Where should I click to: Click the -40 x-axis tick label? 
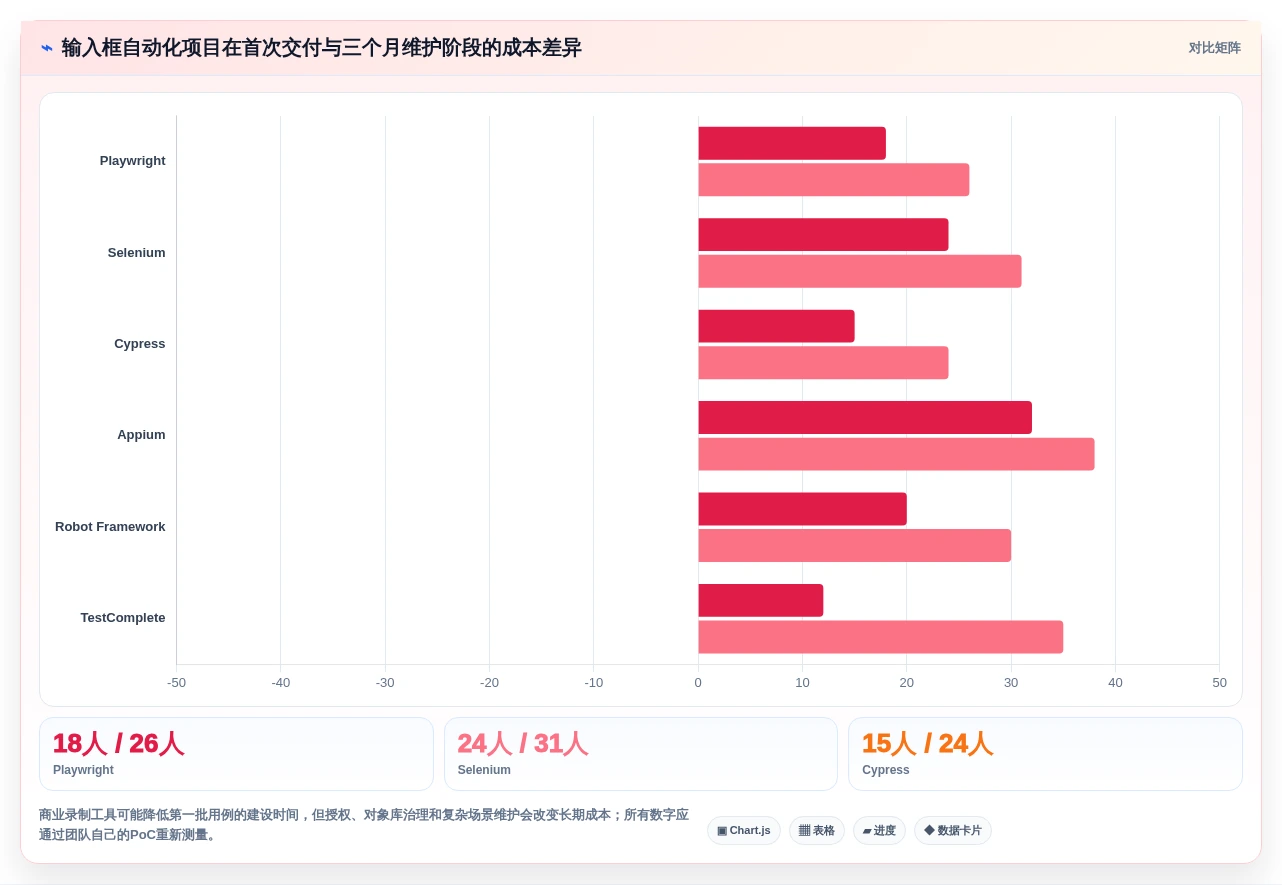(281, 683)
